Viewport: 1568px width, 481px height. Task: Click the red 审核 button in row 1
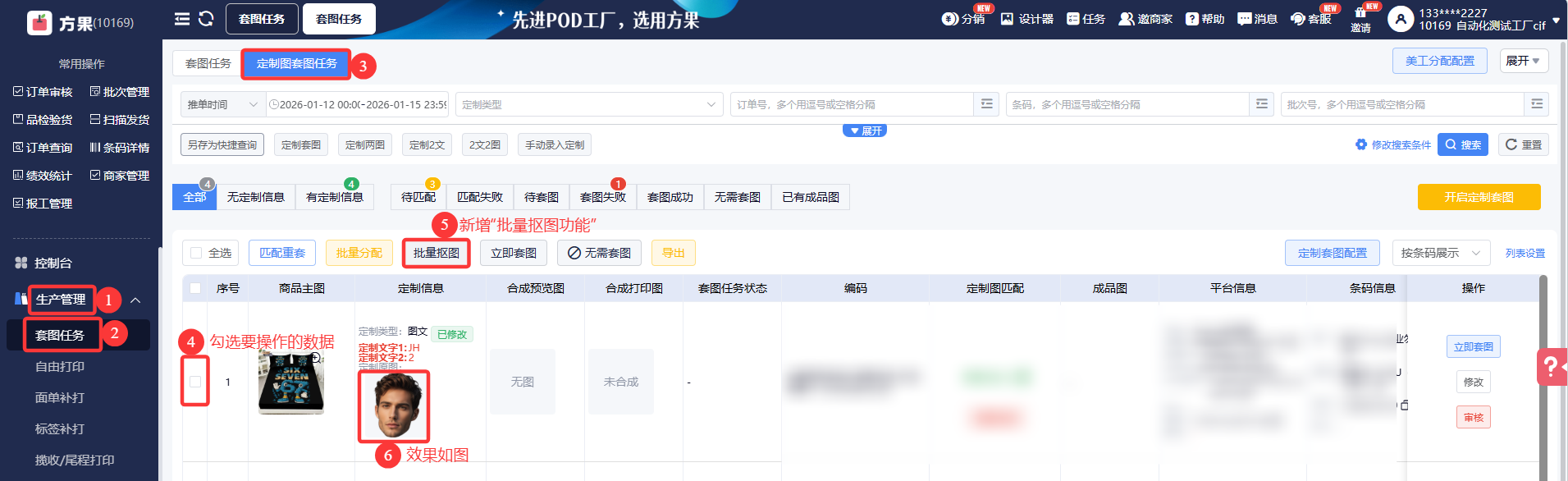pyautogui.click(x=1474, y=417)
